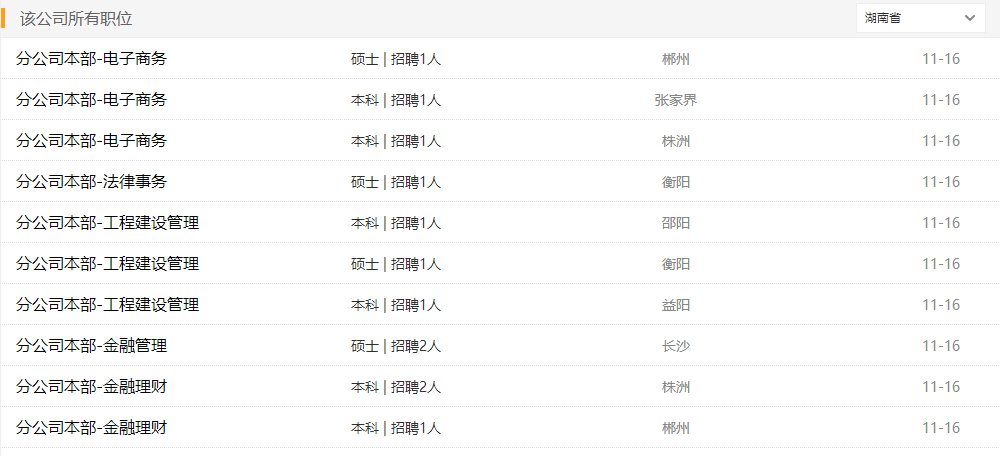Click the 该公司所有职位 section heading
This screenshot has width=1000, height=456.
[76, 19]
